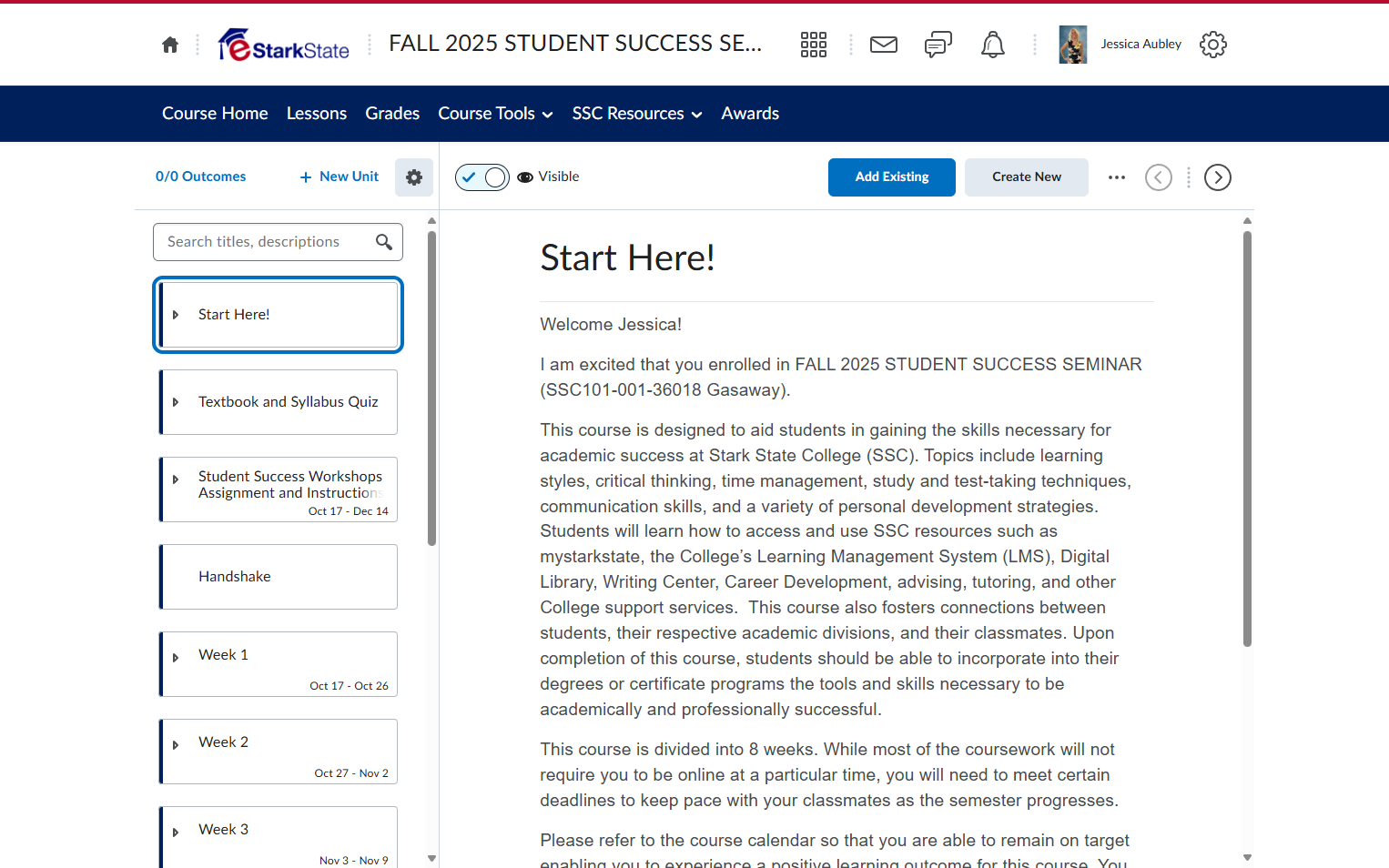Go to the next content item arrow
Screen dimensions: 1389x868
click(x=1218, y=177)
